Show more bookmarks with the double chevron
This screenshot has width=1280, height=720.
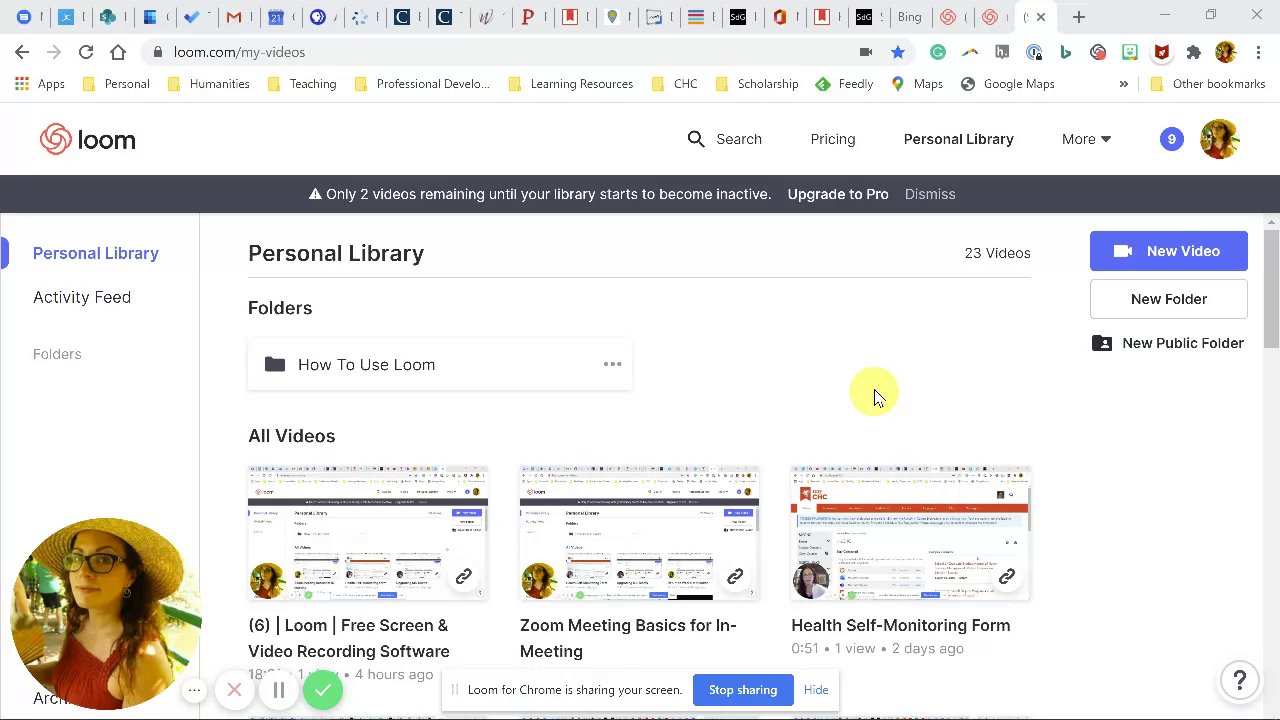(1123, 84)
